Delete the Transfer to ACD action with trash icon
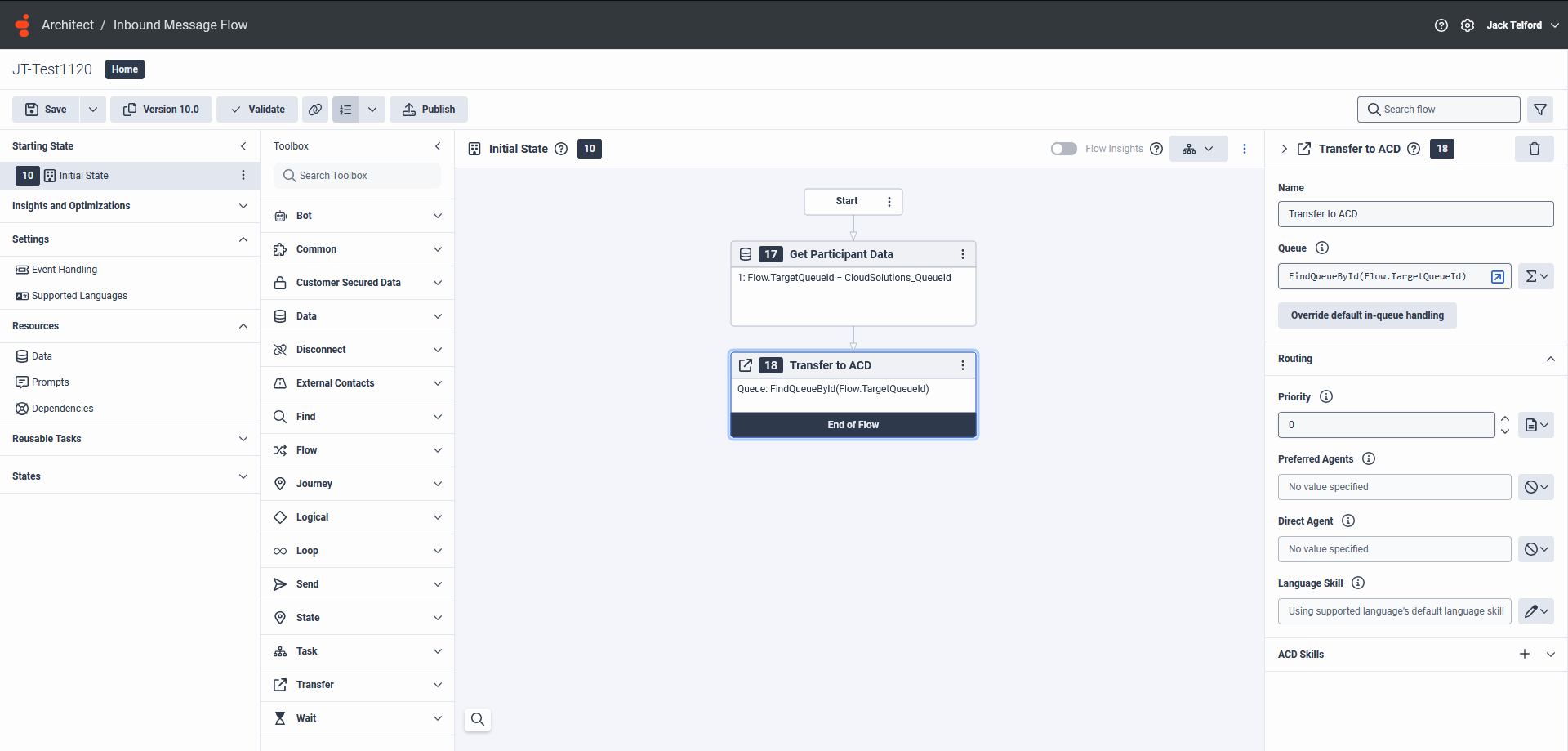The image size is (1568, 751). [x=1535, y=149]
